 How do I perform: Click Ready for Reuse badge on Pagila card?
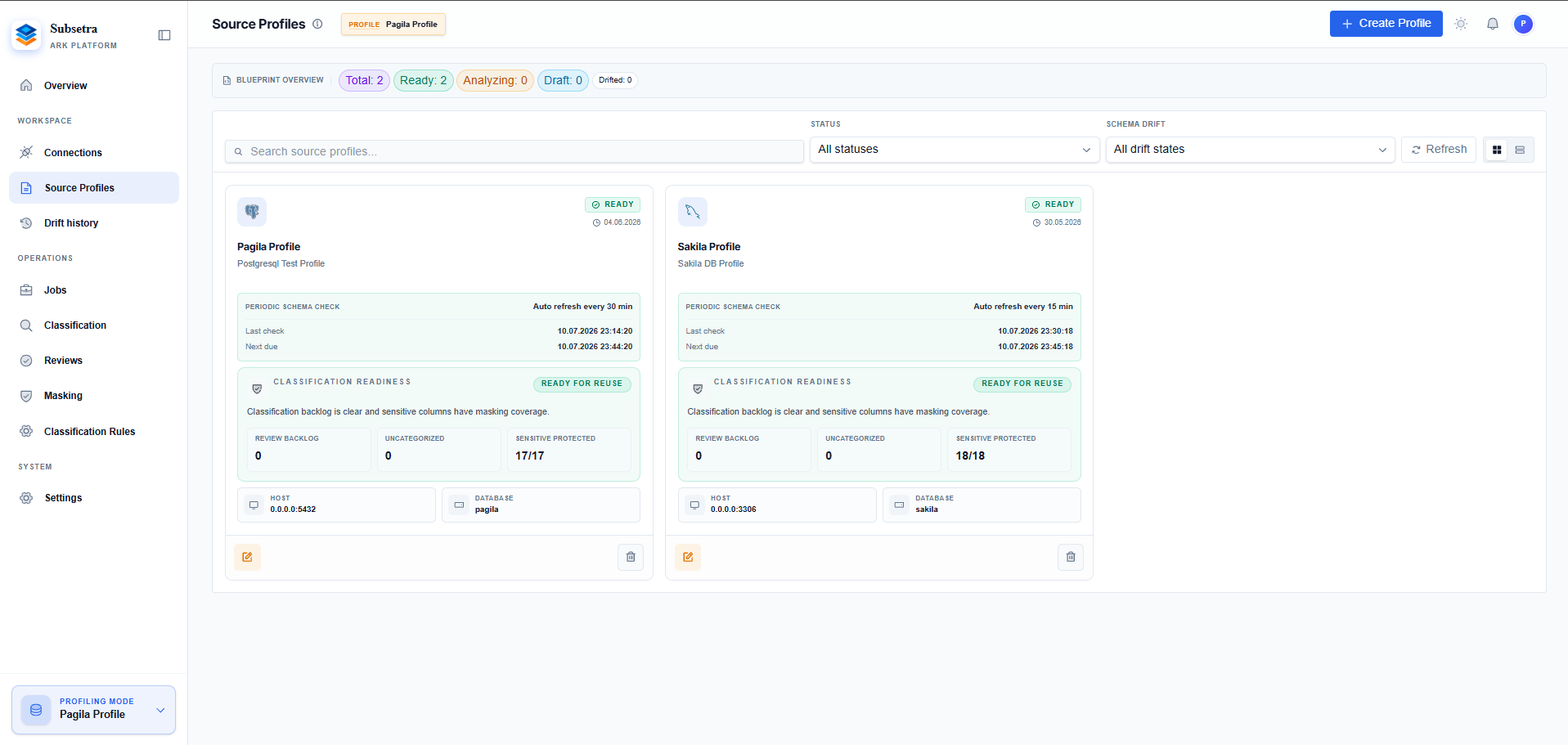[582, 384]
